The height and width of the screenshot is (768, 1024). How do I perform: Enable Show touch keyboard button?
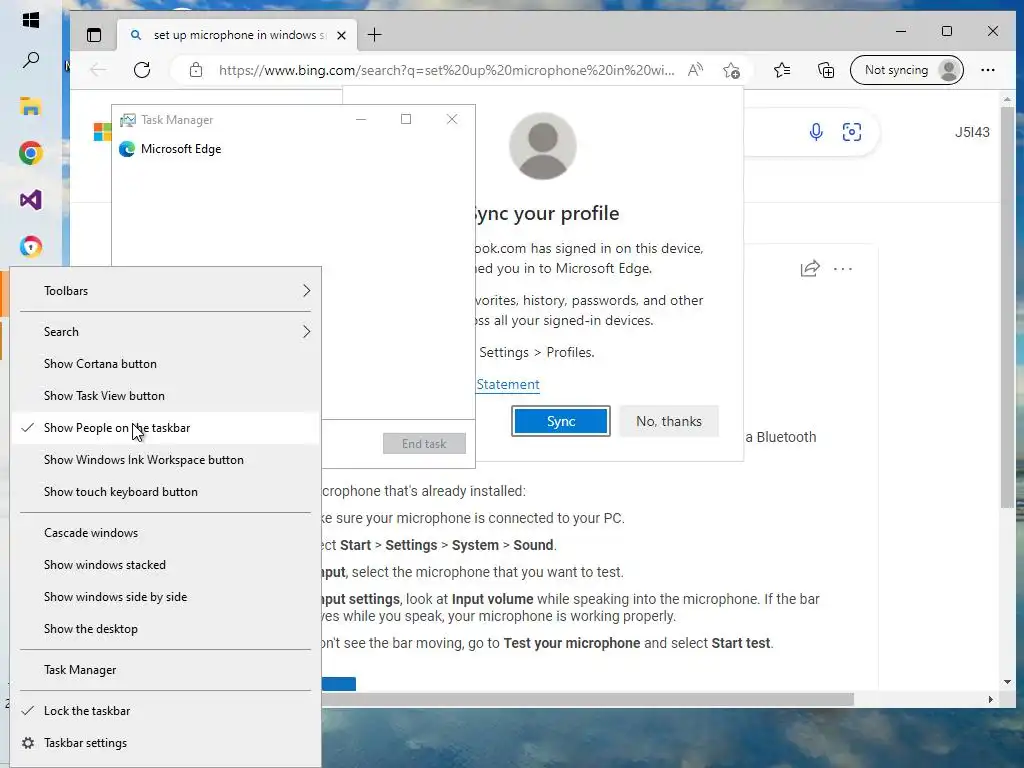tap(166, 492)
